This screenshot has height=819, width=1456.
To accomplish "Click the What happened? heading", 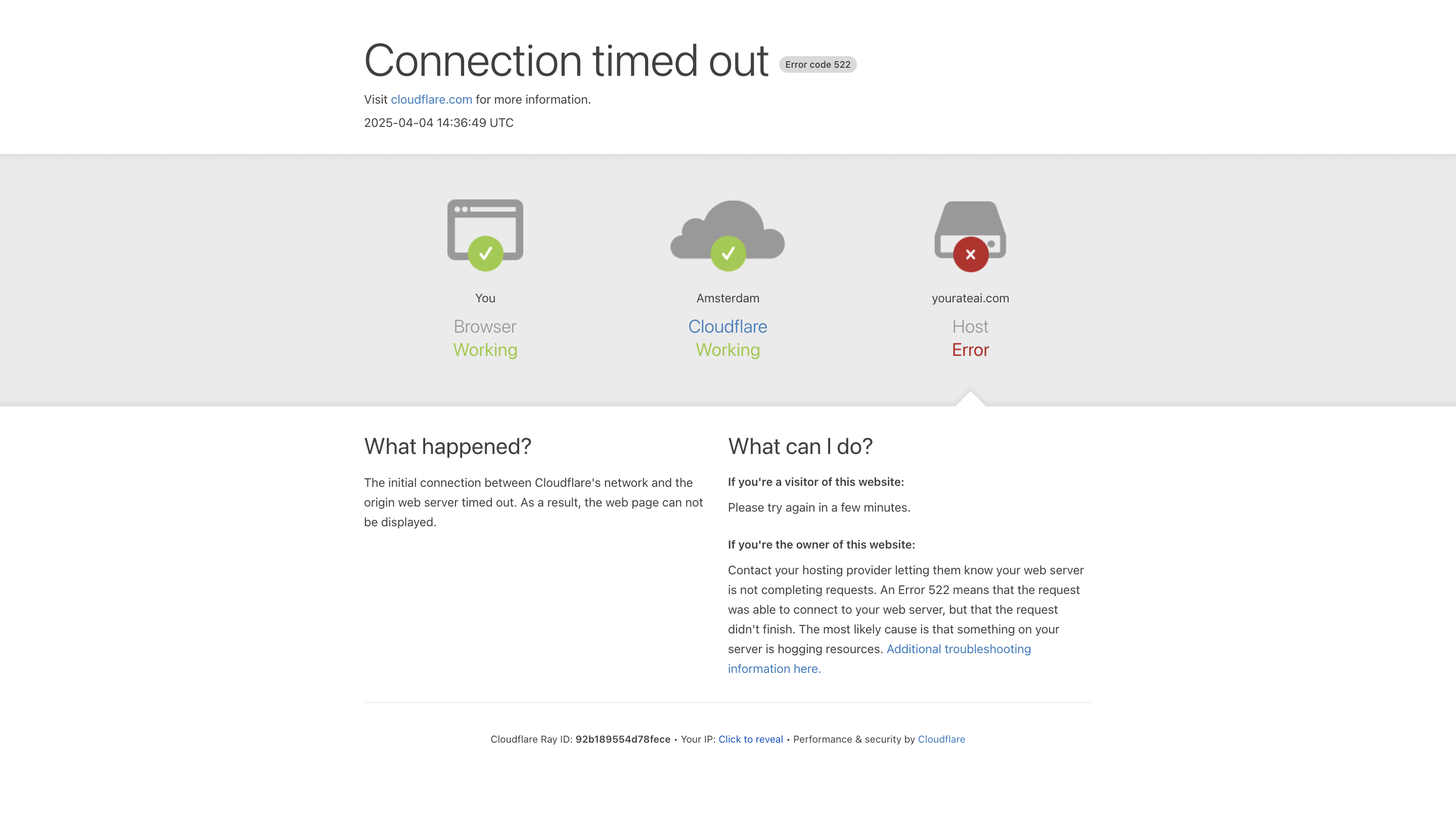I will (447, 446).
